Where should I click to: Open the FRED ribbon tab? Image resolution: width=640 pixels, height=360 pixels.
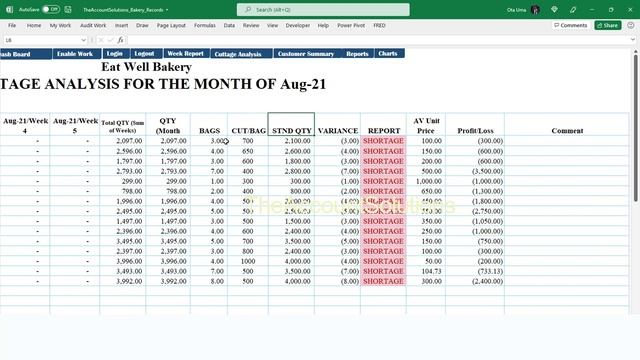(379, 25)
